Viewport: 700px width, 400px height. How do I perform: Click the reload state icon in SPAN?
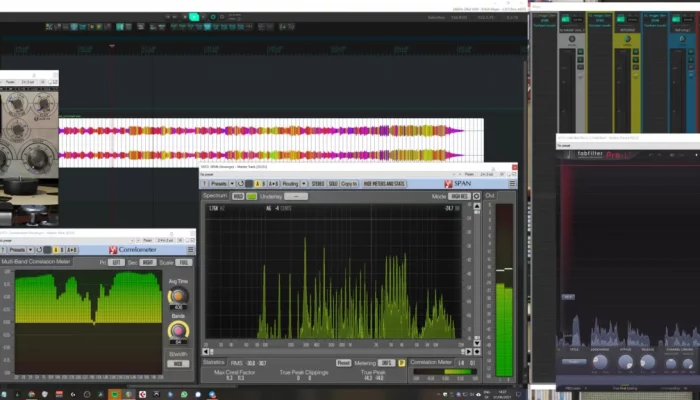241,183
